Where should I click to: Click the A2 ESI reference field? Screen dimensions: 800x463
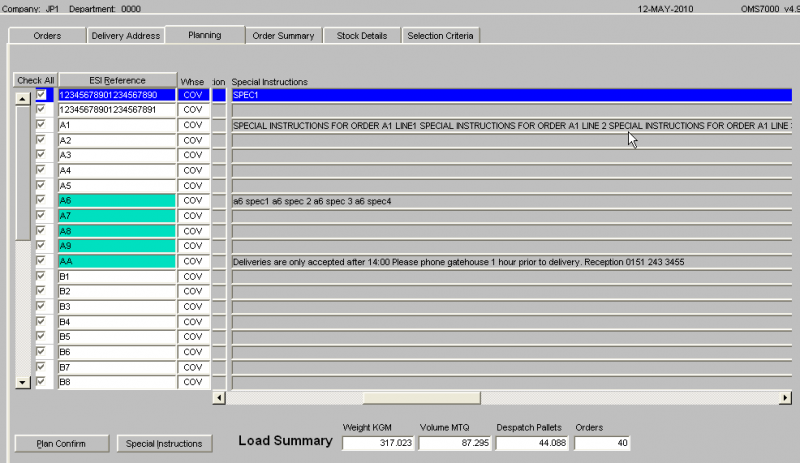coord(117,140)
